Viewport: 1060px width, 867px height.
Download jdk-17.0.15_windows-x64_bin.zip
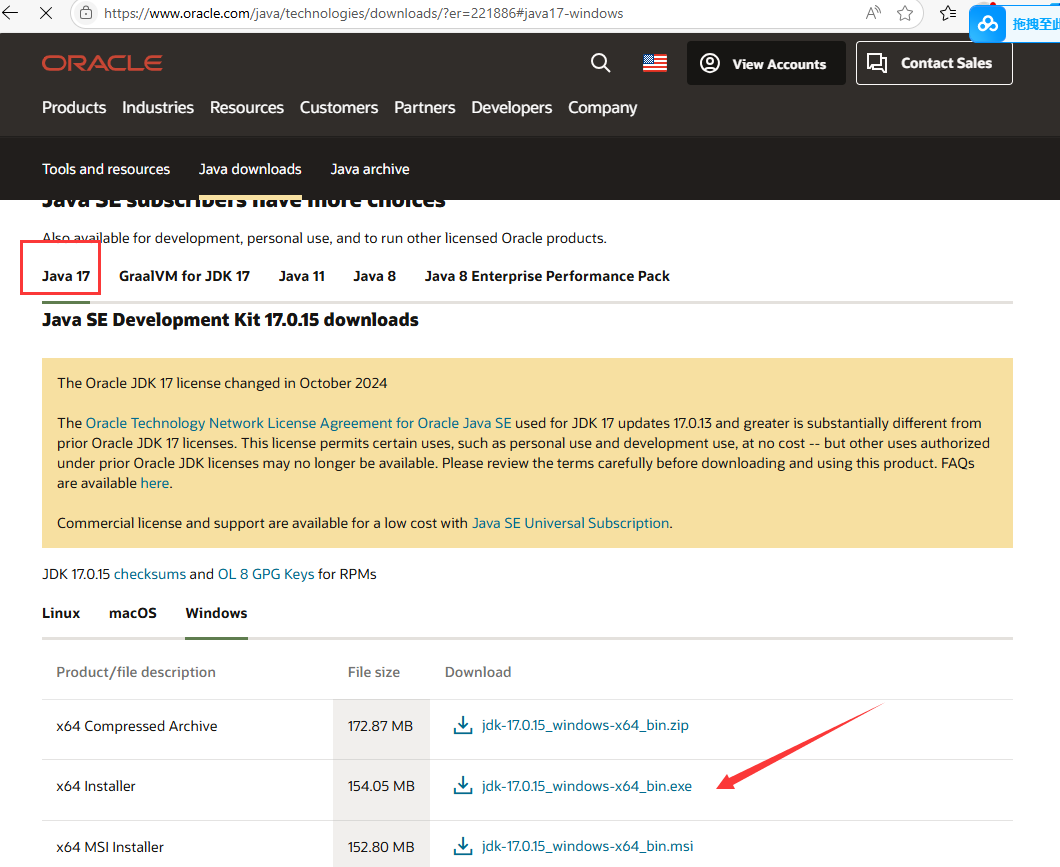[x=585, y=725]
